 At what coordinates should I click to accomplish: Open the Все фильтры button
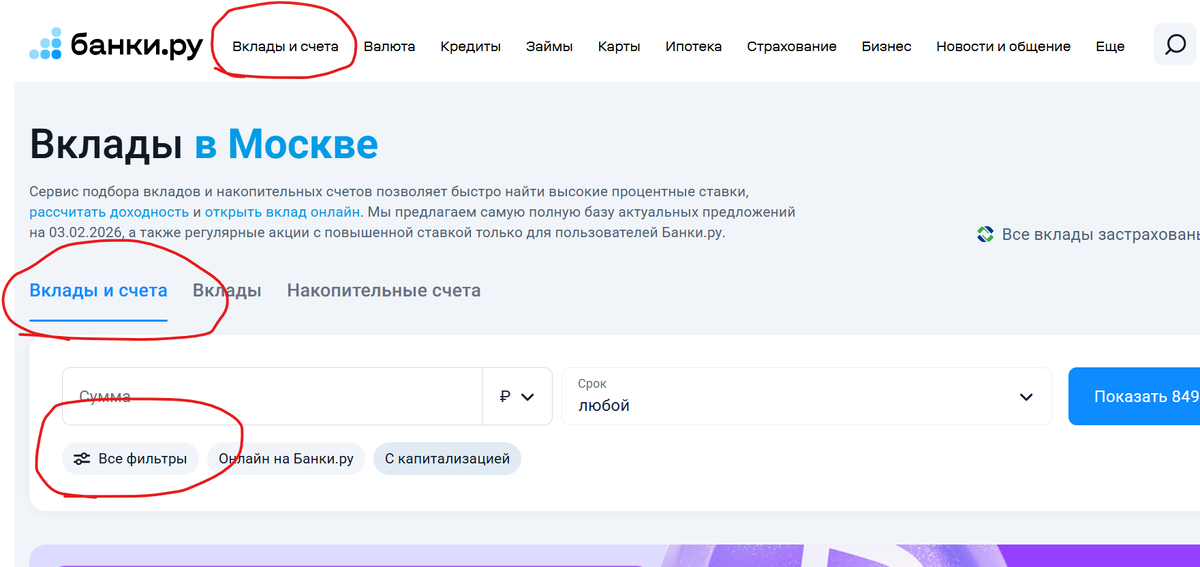tap(130, 459)
